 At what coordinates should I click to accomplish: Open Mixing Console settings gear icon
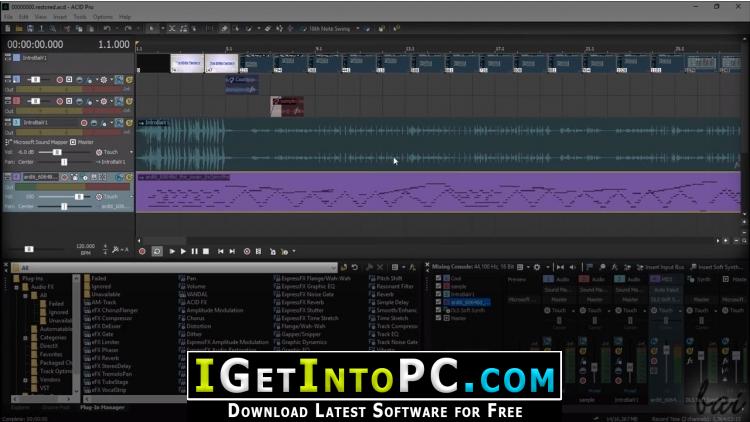[537, 267]
